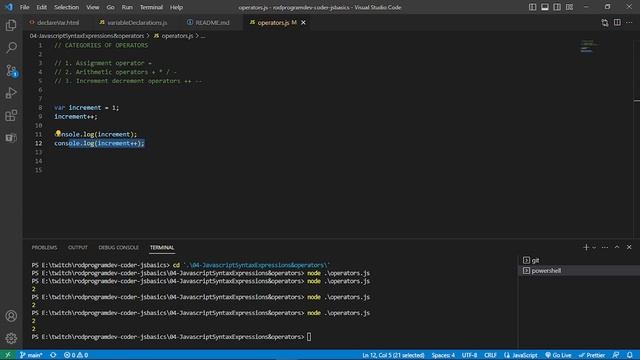Open the Accounts menu icon
This screenshot has height=360, width=640.
point(11,316)
